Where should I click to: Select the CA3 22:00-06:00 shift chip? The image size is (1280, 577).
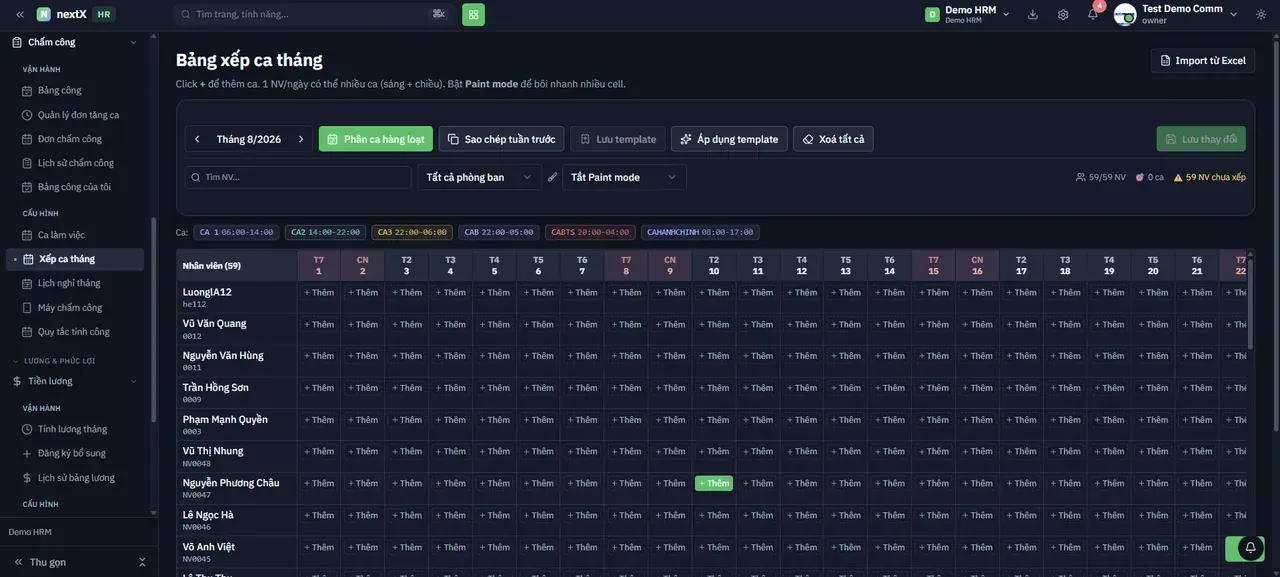tap(412, 232)
